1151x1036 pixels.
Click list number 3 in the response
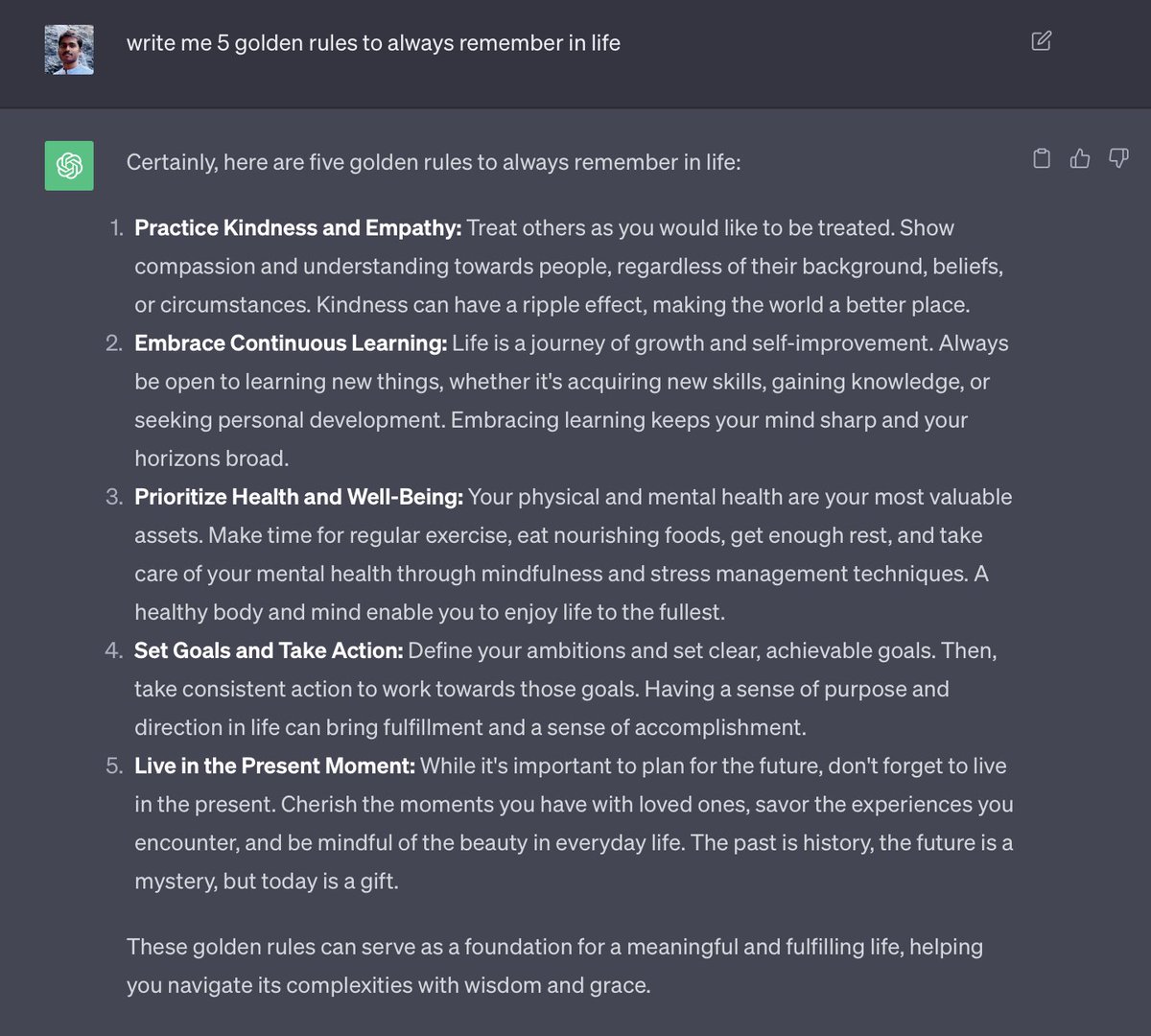coord(114,497)
